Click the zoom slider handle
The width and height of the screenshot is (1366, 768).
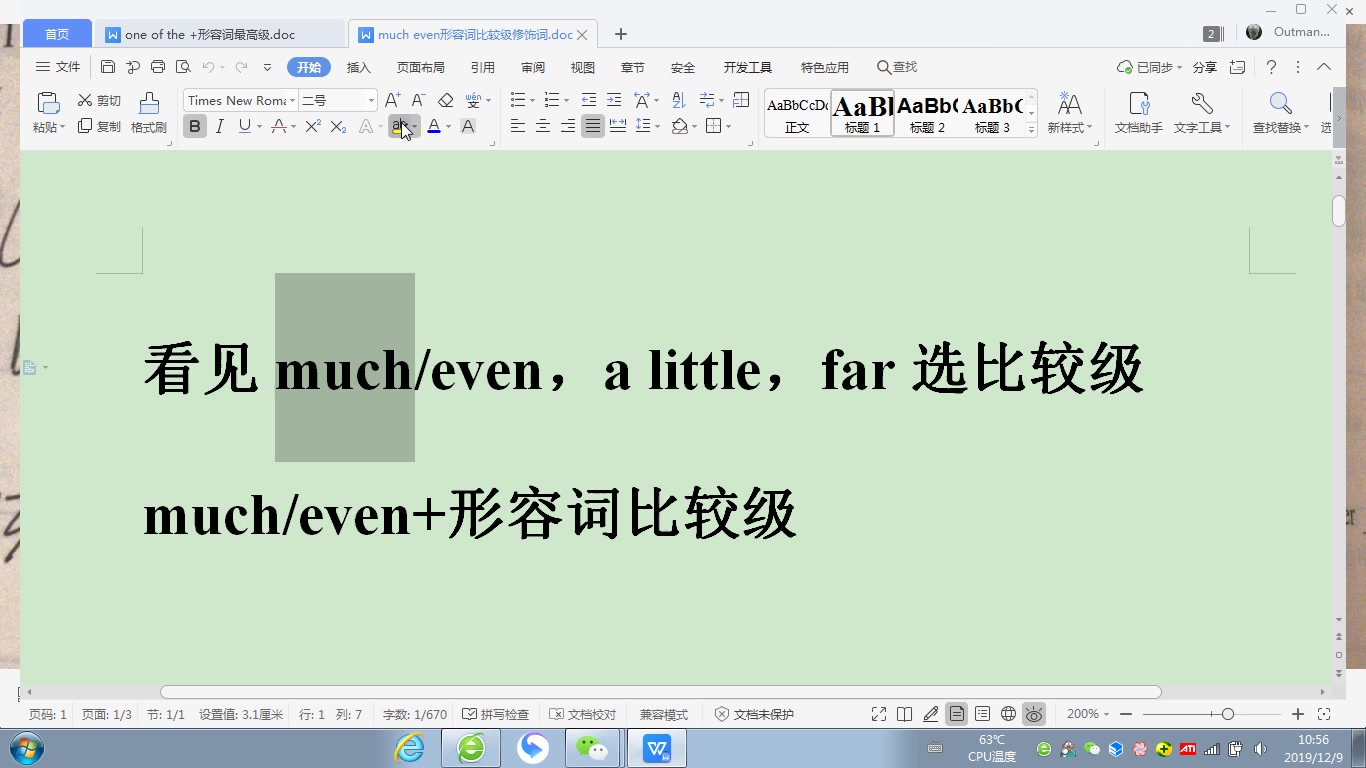pos(1227,714)
